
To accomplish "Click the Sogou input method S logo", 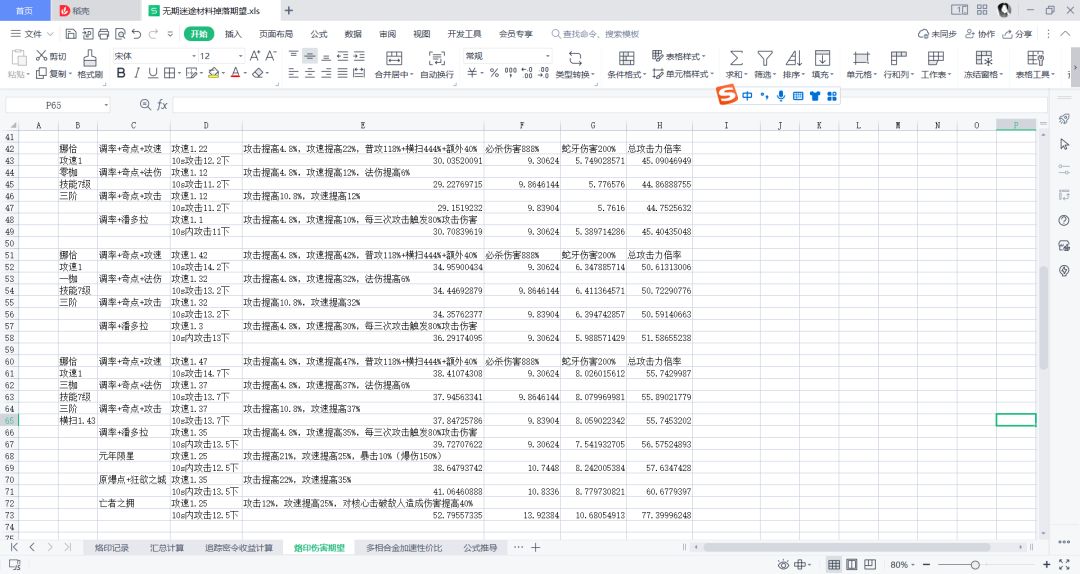I will coord(727,95).
